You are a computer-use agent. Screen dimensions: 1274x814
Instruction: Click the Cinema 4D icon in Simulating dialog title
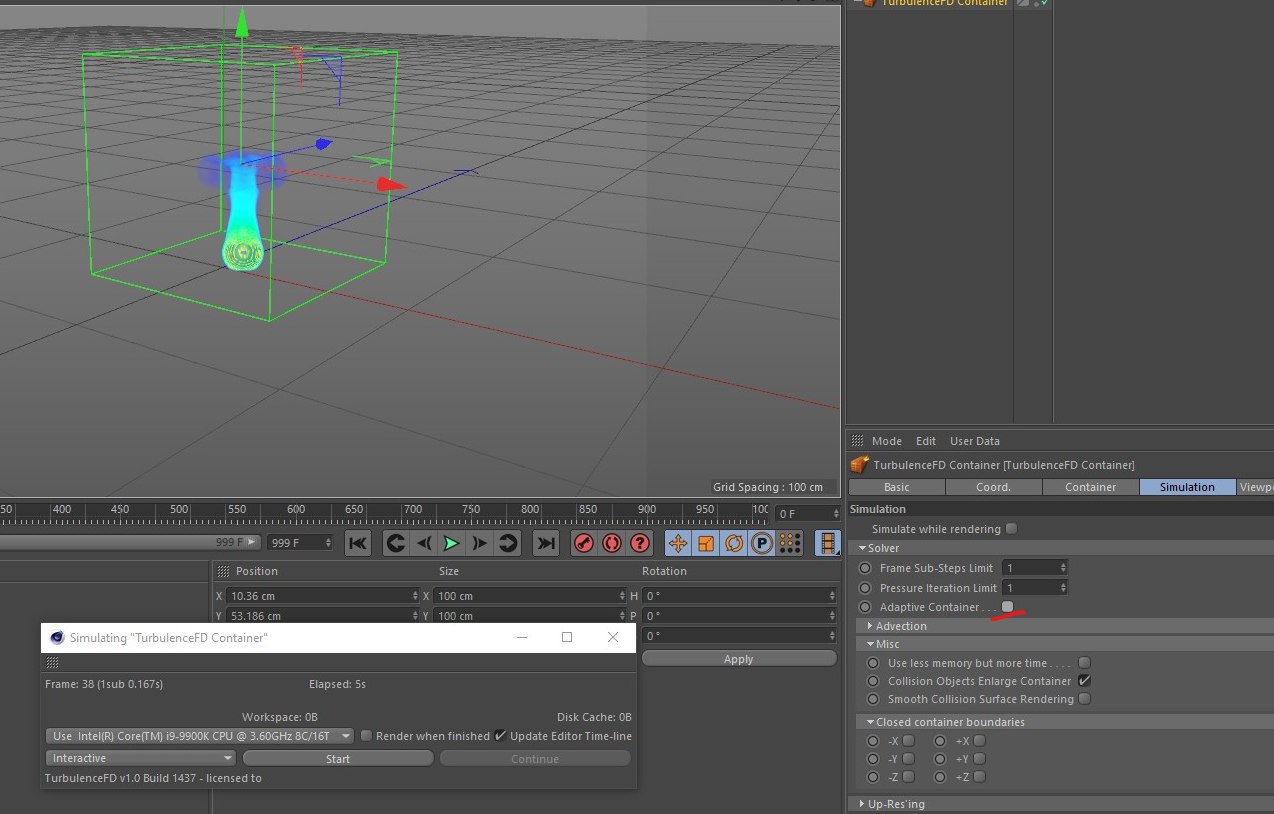point(57,637)
